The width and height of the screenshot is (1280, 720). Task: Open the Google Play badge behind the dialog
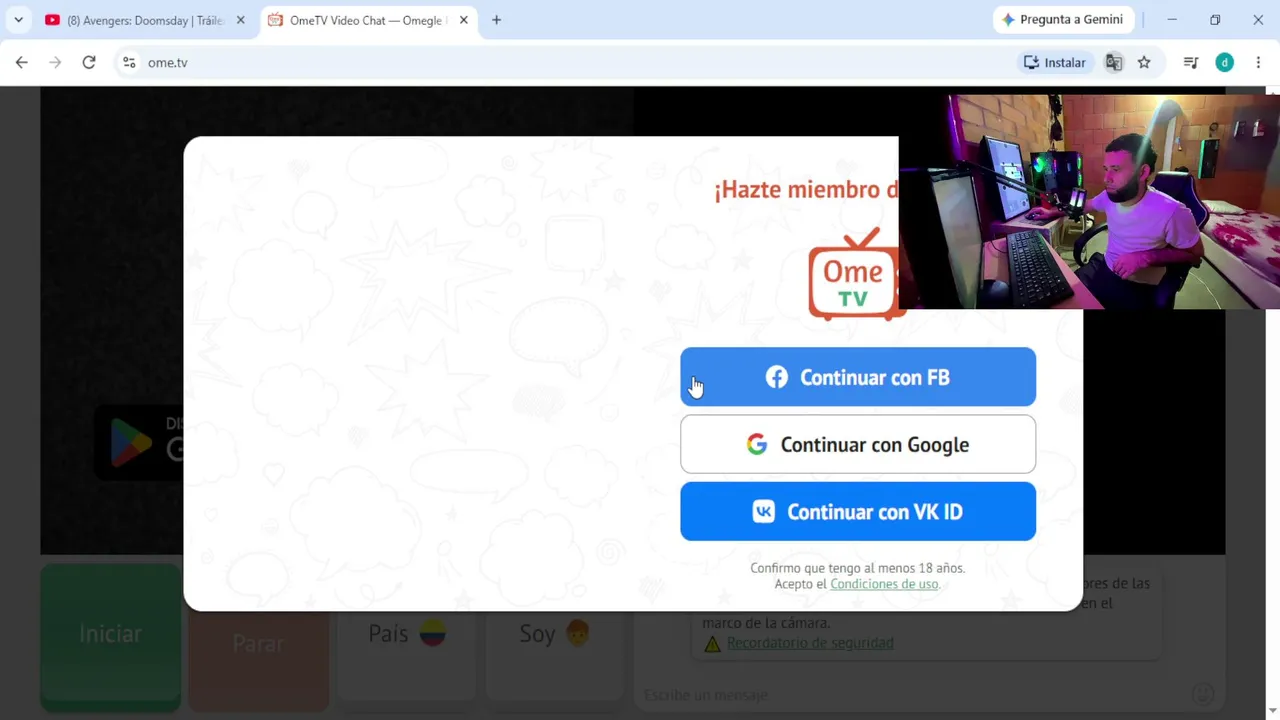(x=140, y=441)
